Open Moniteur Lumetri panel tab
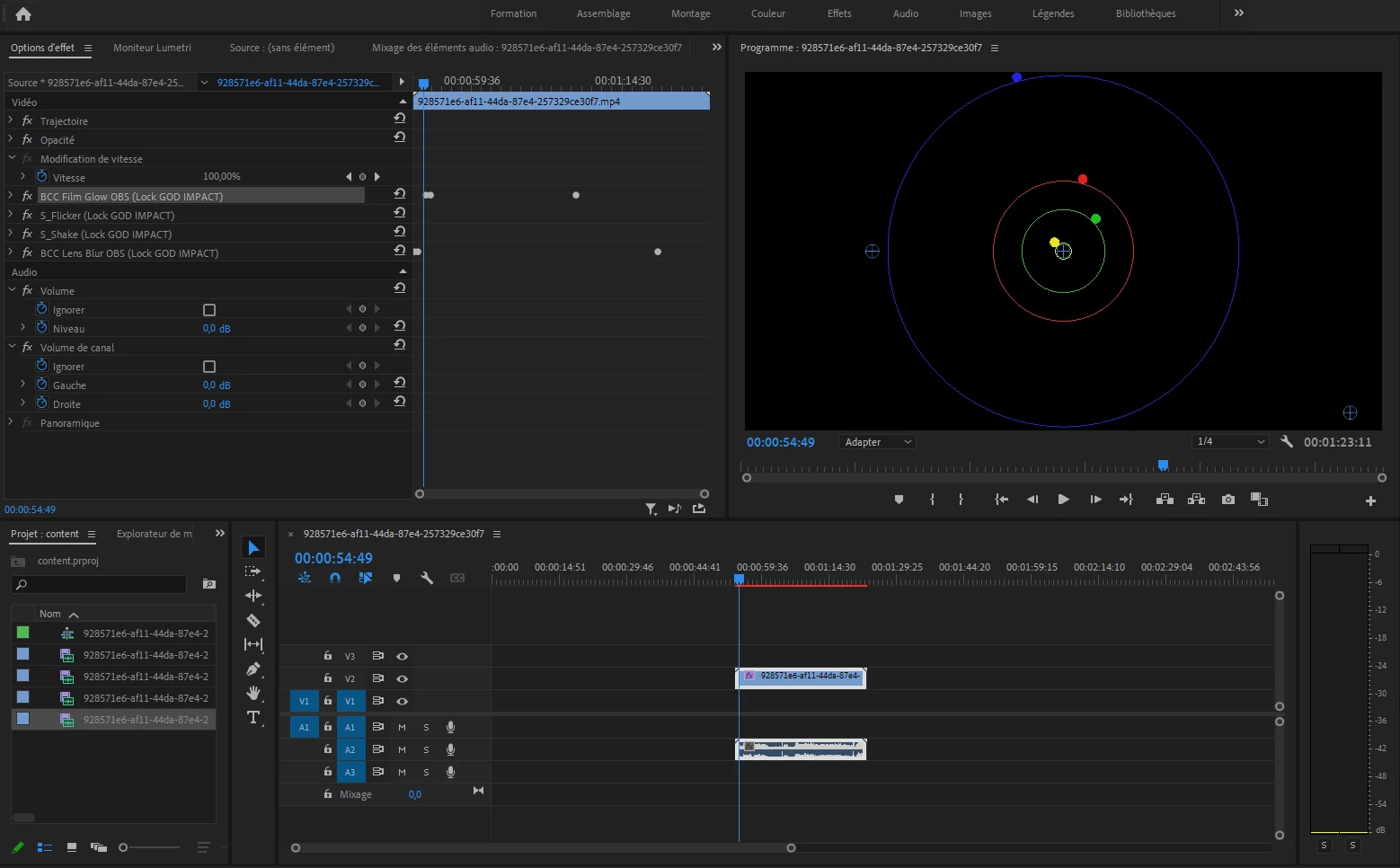 tap(152, 48)
